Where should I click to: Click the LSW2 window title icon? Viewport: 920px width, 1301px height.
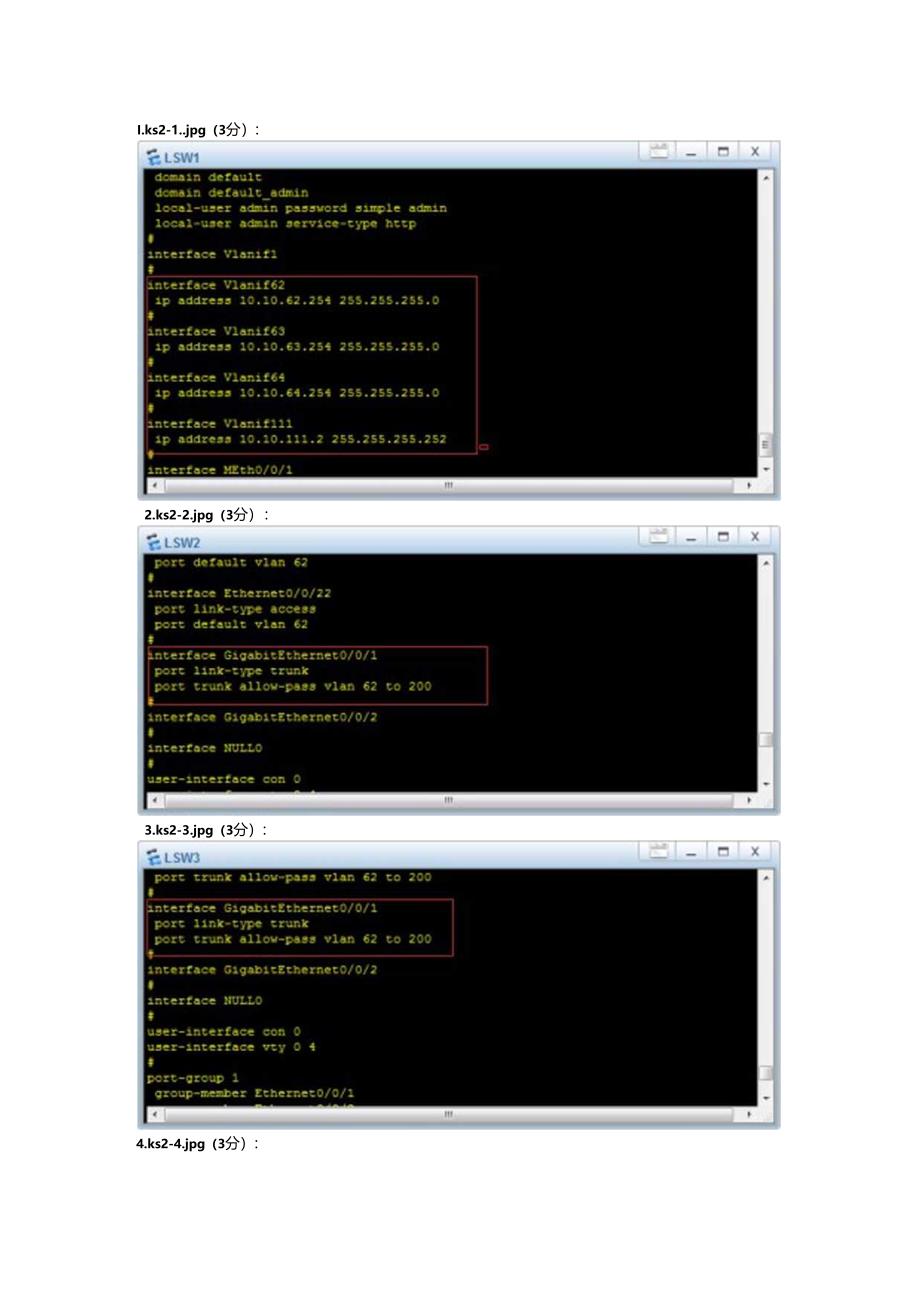click(154, 543)
